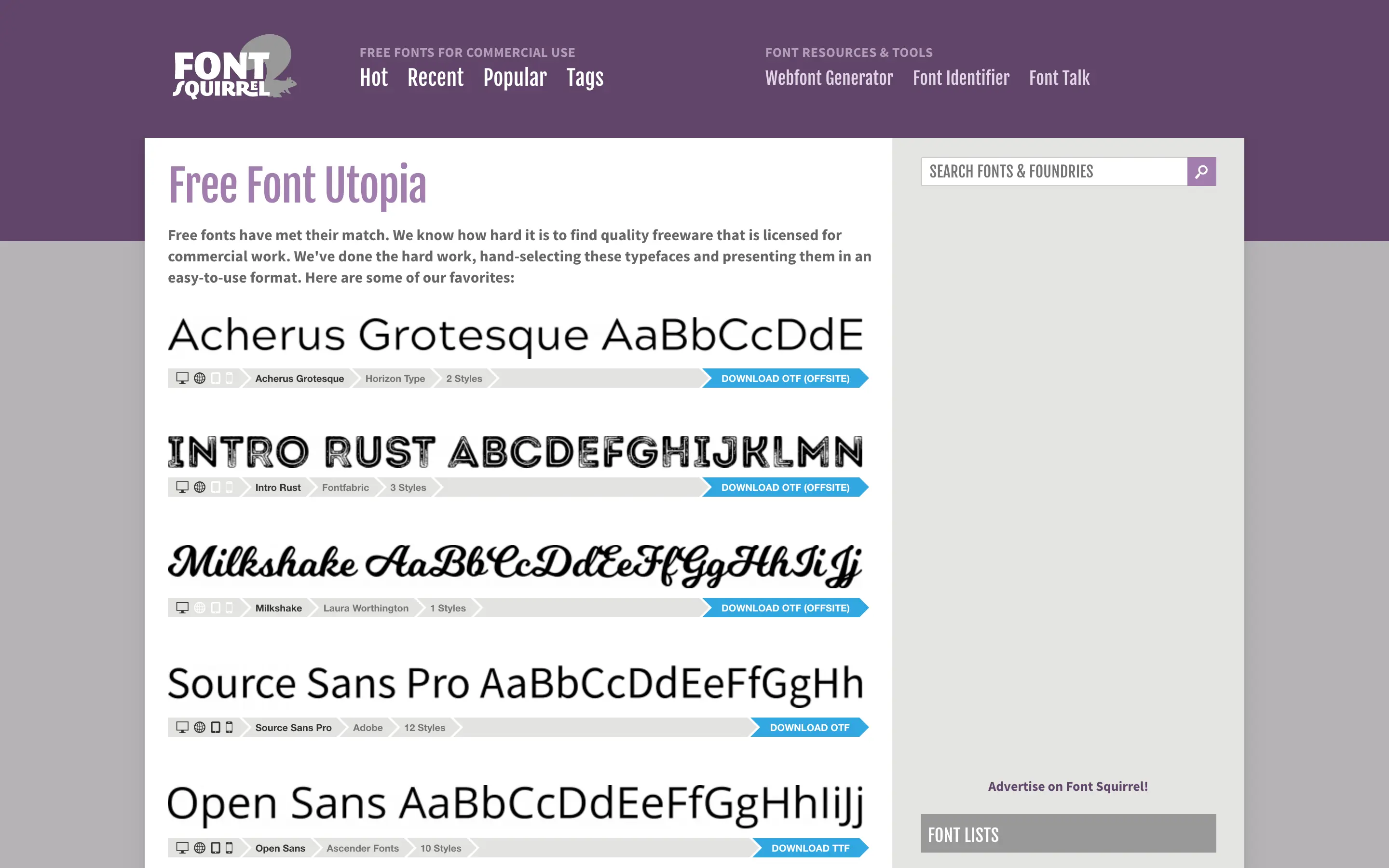Open the Recent fonts menu
The width and height of the screenshot is (1389, 868).
coord(436,78)
